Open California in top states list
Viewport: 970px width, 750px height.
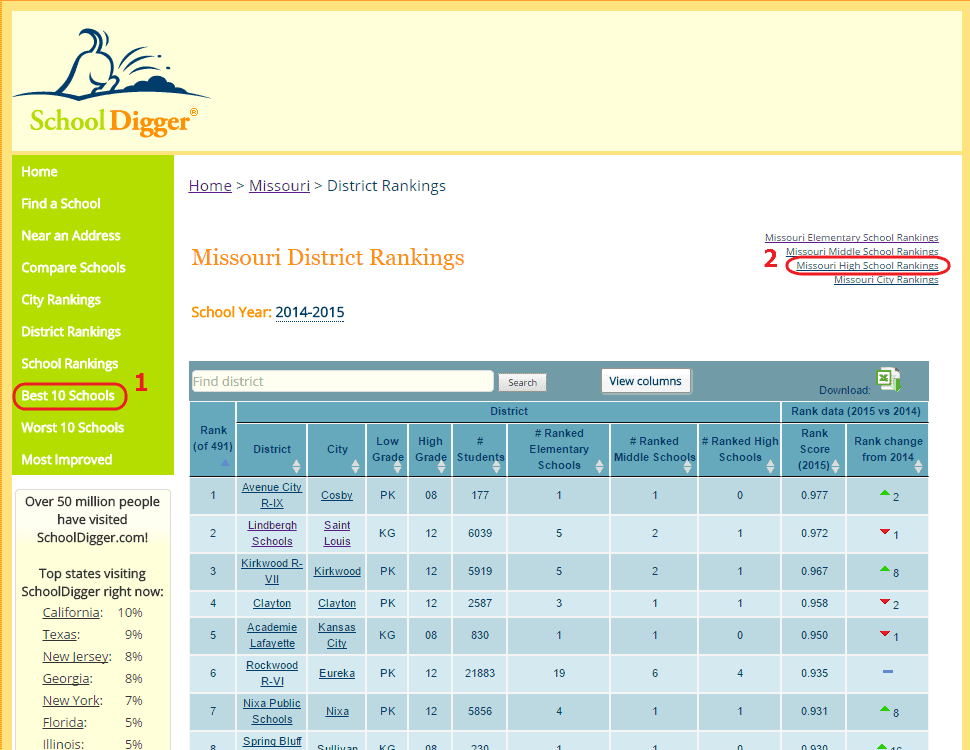(70, 613)
